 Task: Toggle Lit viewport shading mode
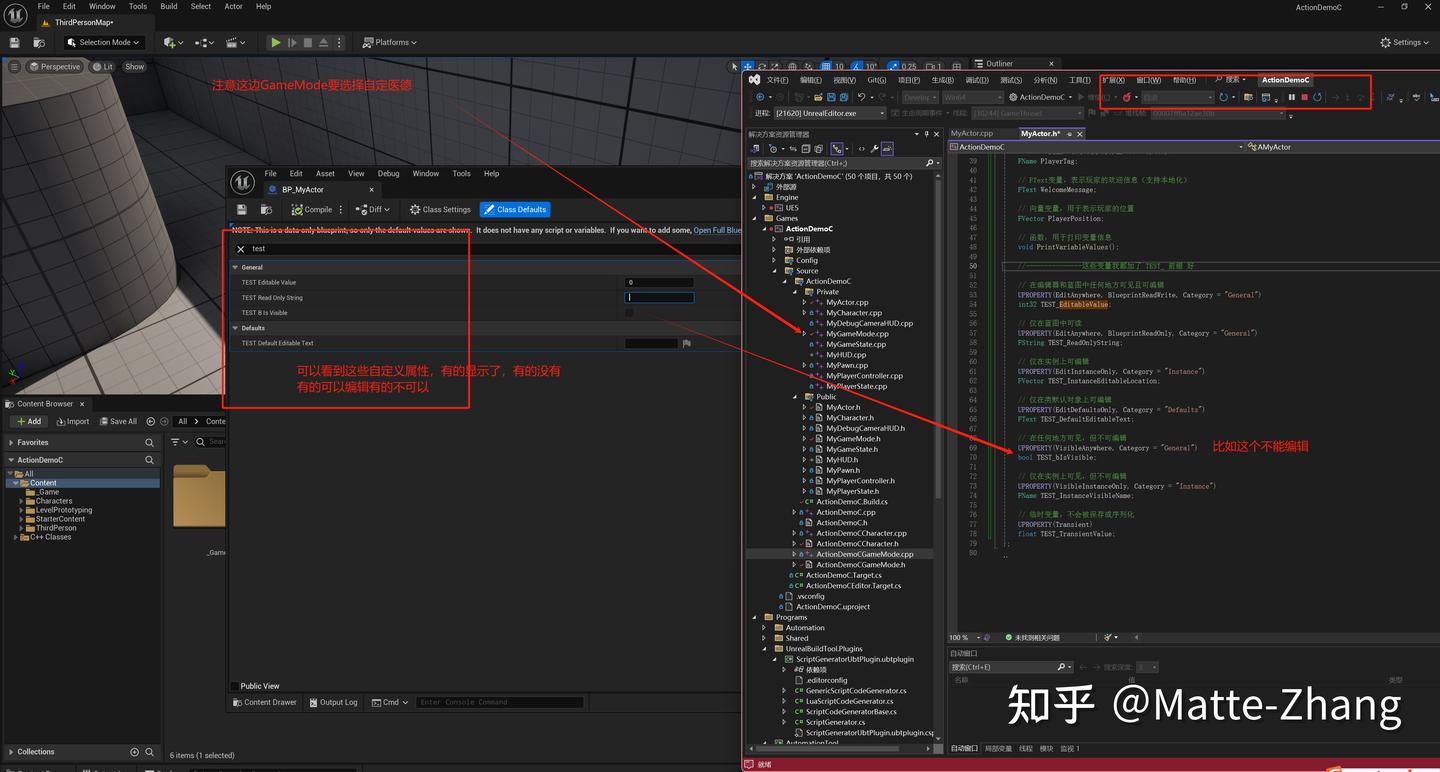pyautogui.click(x=101, y=66)
